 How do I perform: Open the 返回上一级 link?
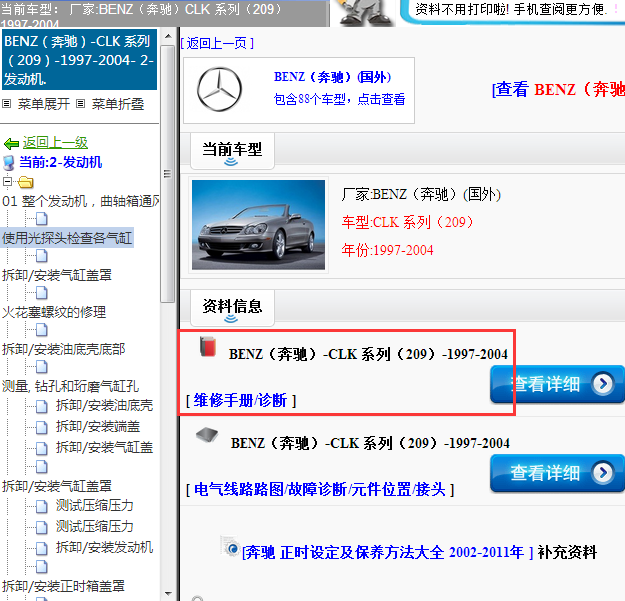pyautogui.click(x=55, y=142)
